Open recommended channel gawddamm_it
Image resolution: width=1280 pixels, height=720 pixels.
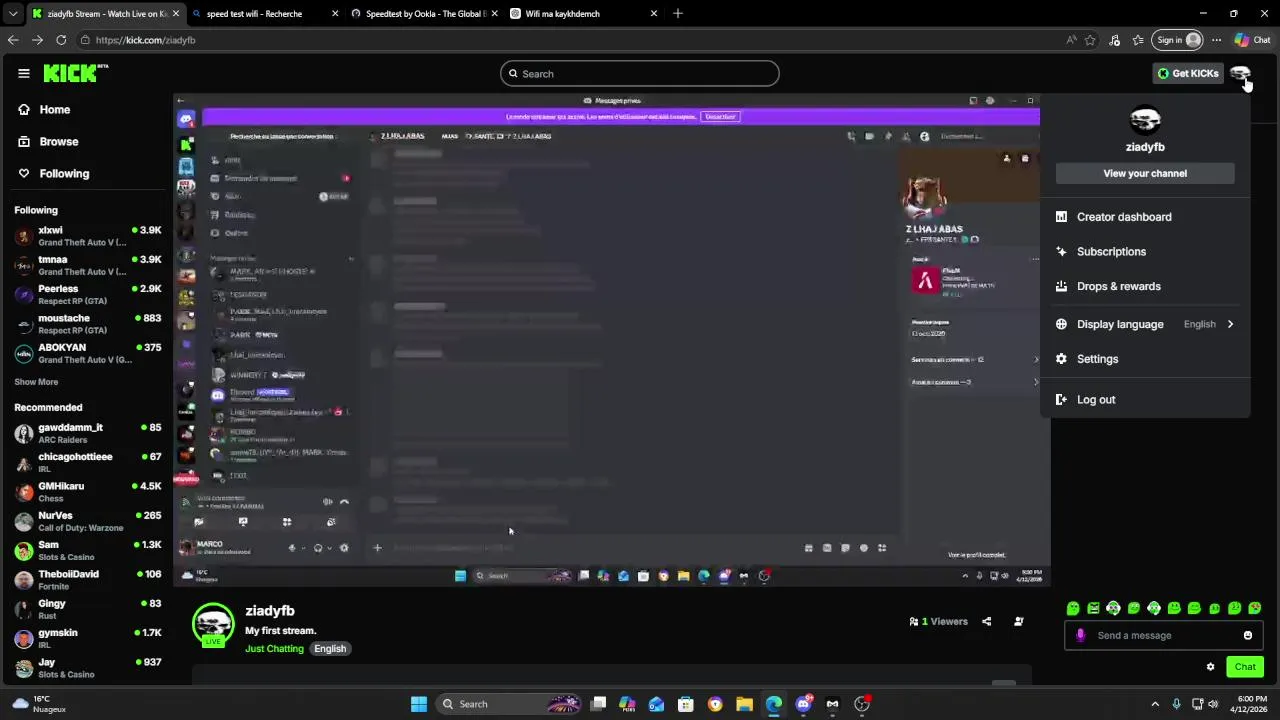coord(88,433)
